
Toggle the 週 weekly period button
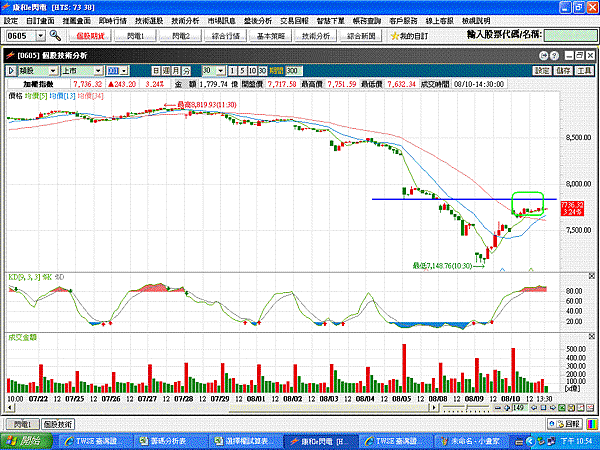[166, 71]
